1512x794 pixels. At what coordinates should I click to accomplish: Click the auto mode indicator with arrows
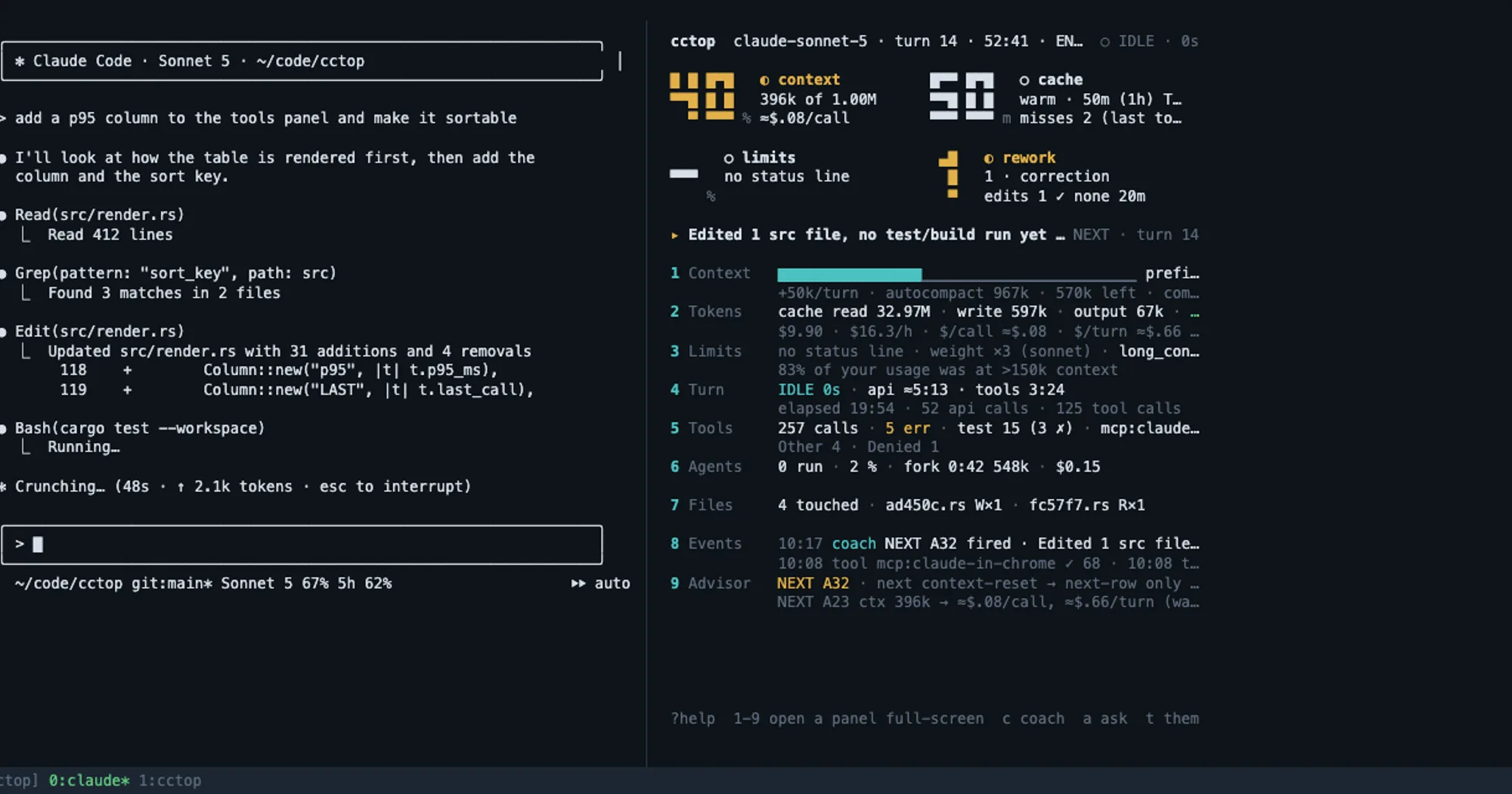pyautogui.click(x=600, y=583)
